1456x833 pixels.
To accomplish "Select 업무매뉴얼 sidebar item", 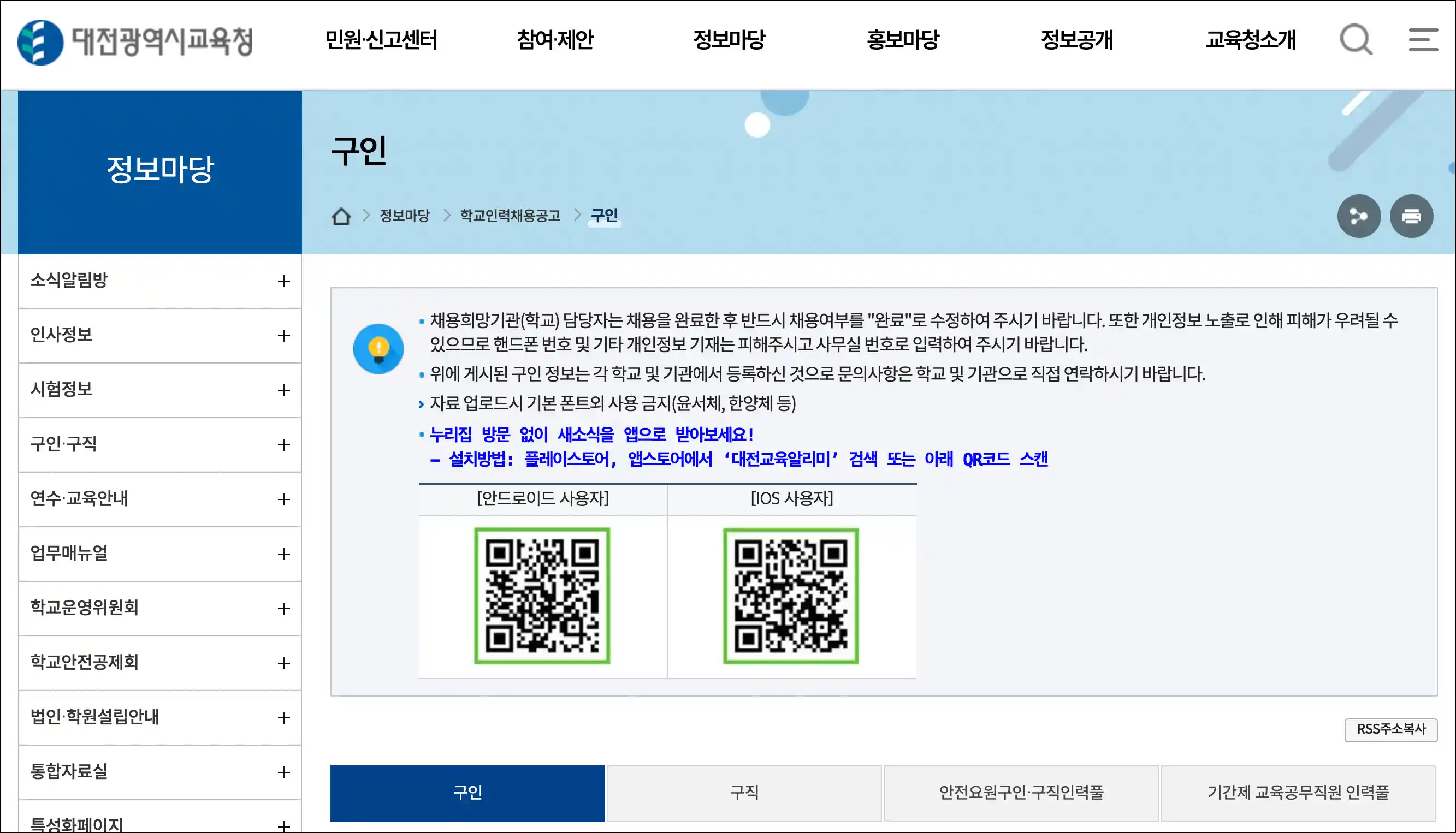I will point(159,554).
